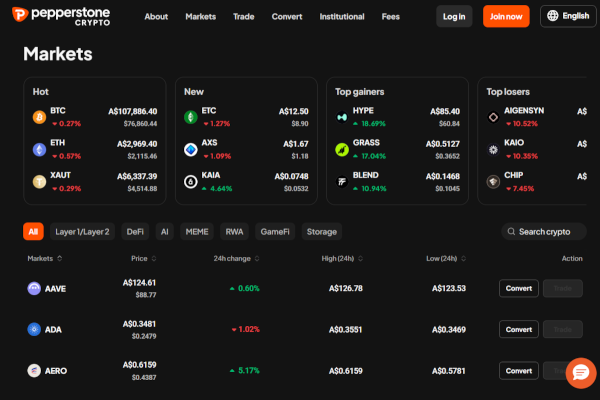This screenshot has height=400, width=600.
Task: Click the ETH price A$2,969.40
Action: 137,144
